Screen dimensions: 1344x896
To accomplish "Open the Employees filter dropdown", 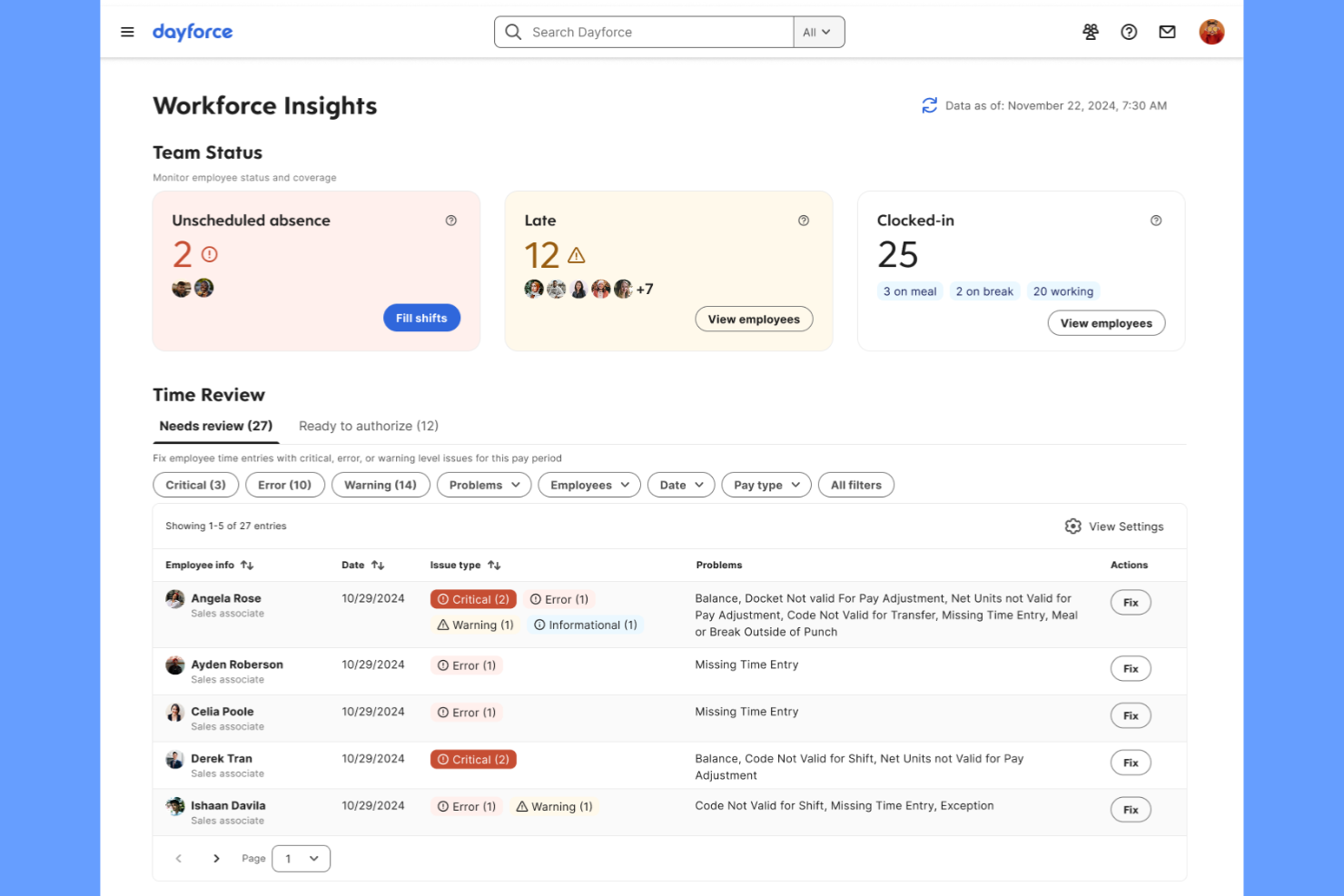I will pos(588,485).
